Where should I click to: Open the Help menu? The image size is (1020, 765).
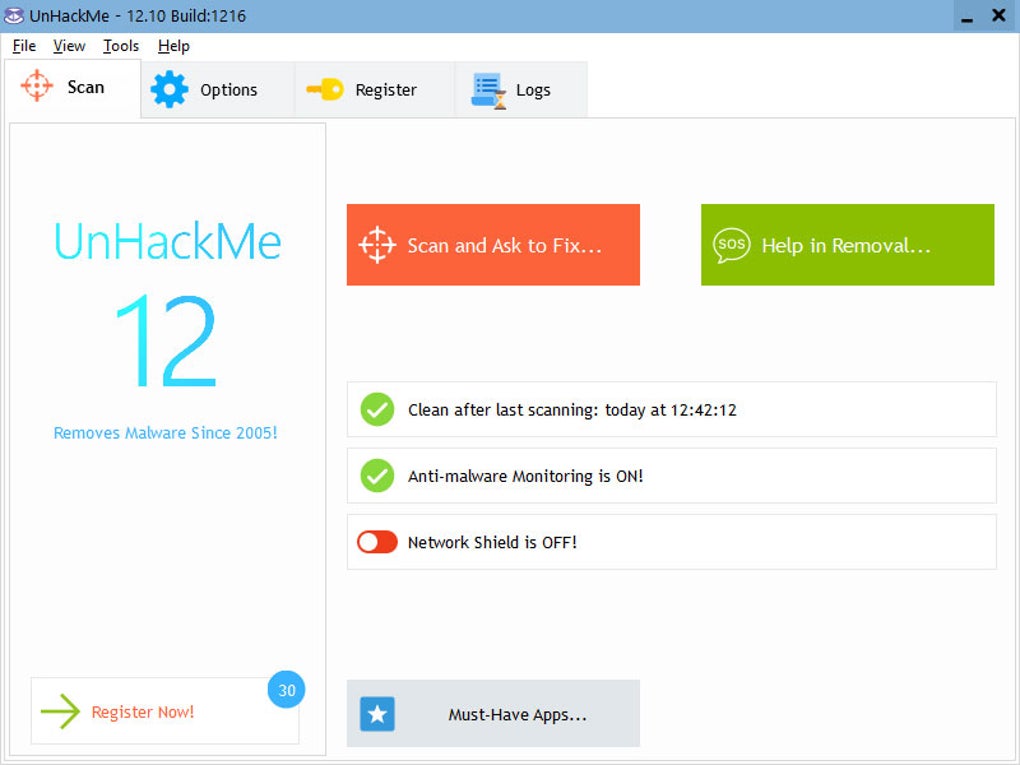pyautogui.click(x=174, y=46)
